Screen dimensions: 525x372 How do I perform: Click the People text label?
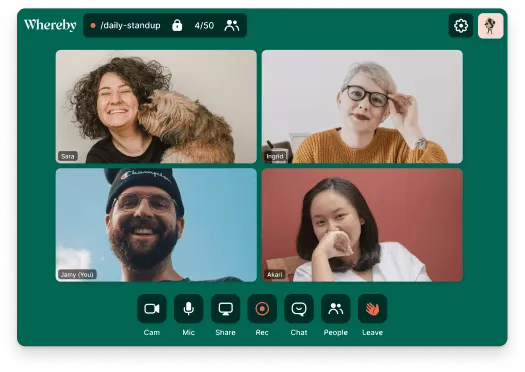pos(336,332)
